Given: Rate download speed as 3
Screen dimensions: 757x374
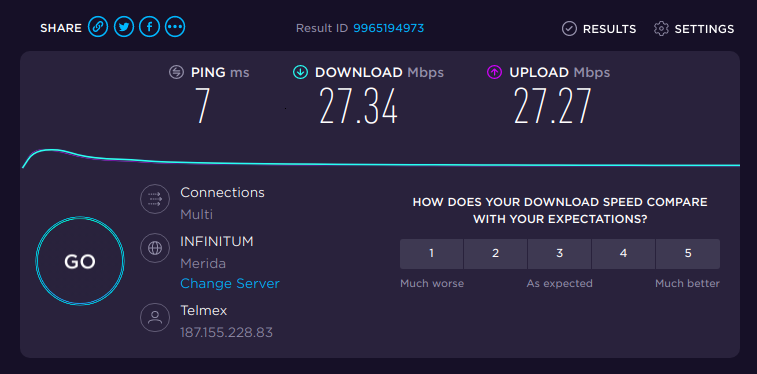Looking at the screenshot, I should [560, 253].
